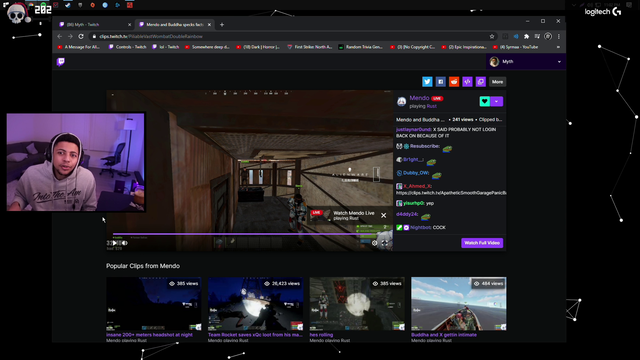
Task: Open the Rust game link
Action: (x=431, y=106)
